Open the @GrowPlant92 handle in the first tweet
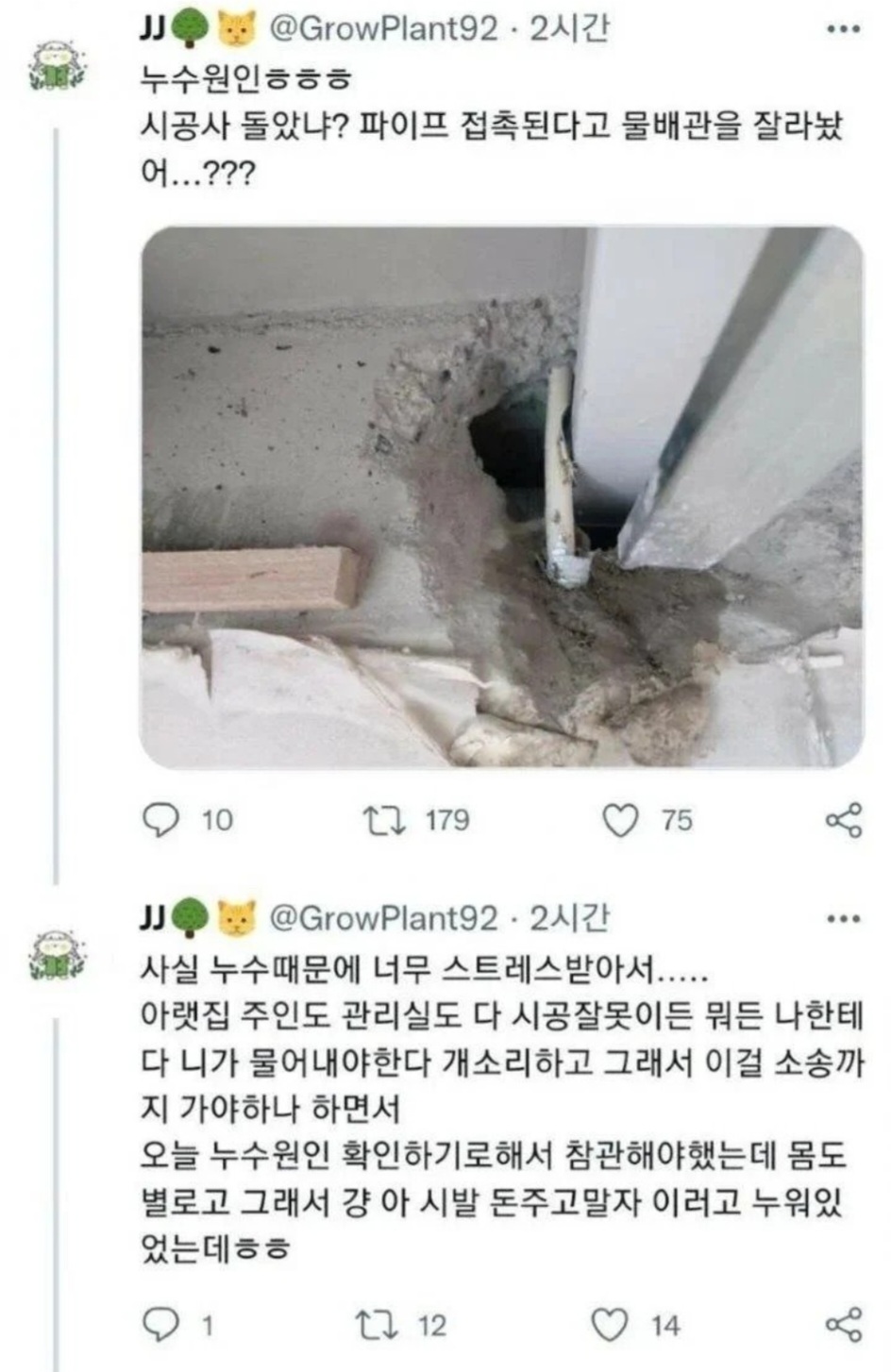 [384, 29]
